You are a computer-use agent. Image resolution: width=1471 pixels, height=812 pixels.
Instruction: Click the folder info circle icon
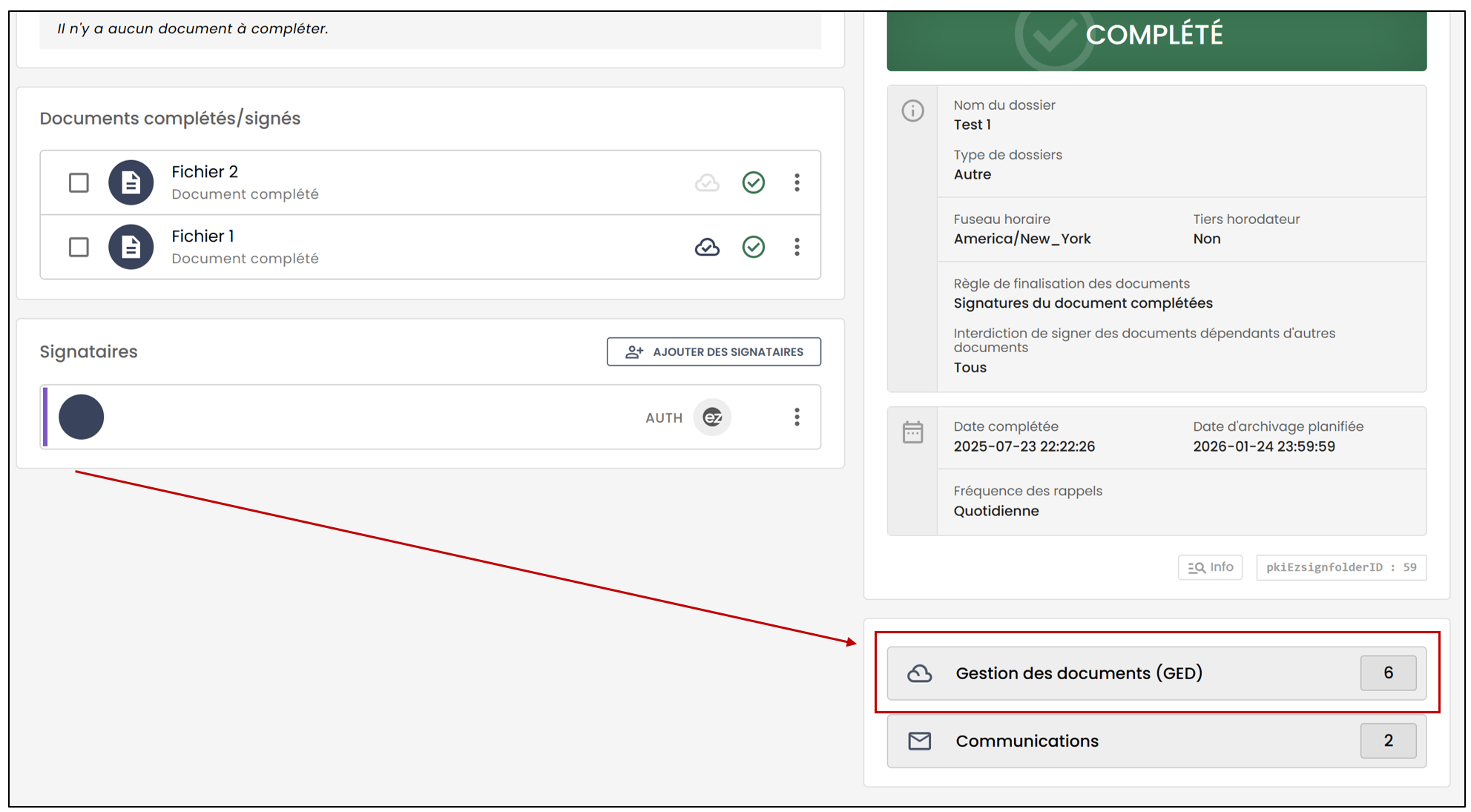(x=912, y=111)
